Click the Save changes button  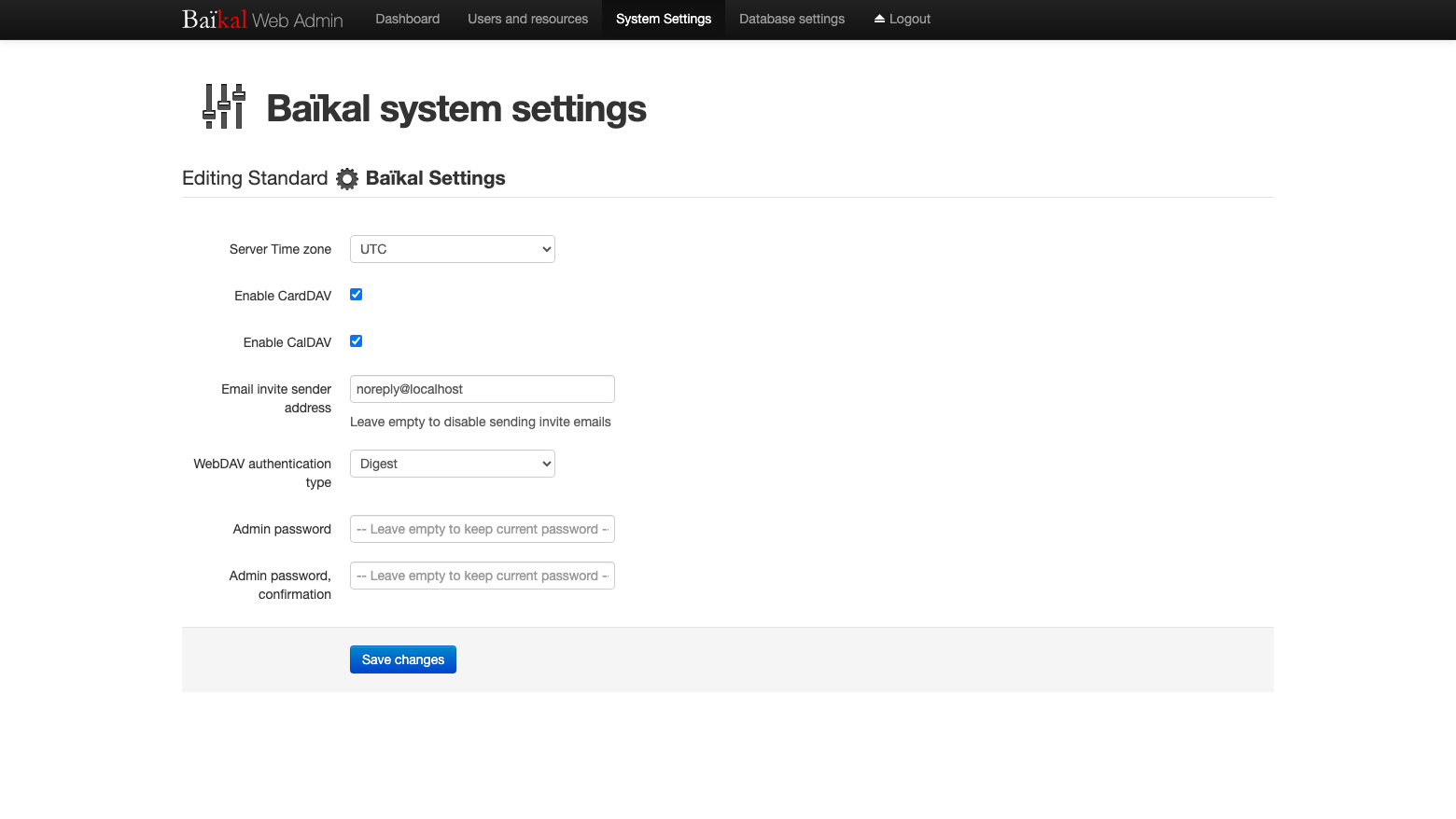tap(403, 659)
